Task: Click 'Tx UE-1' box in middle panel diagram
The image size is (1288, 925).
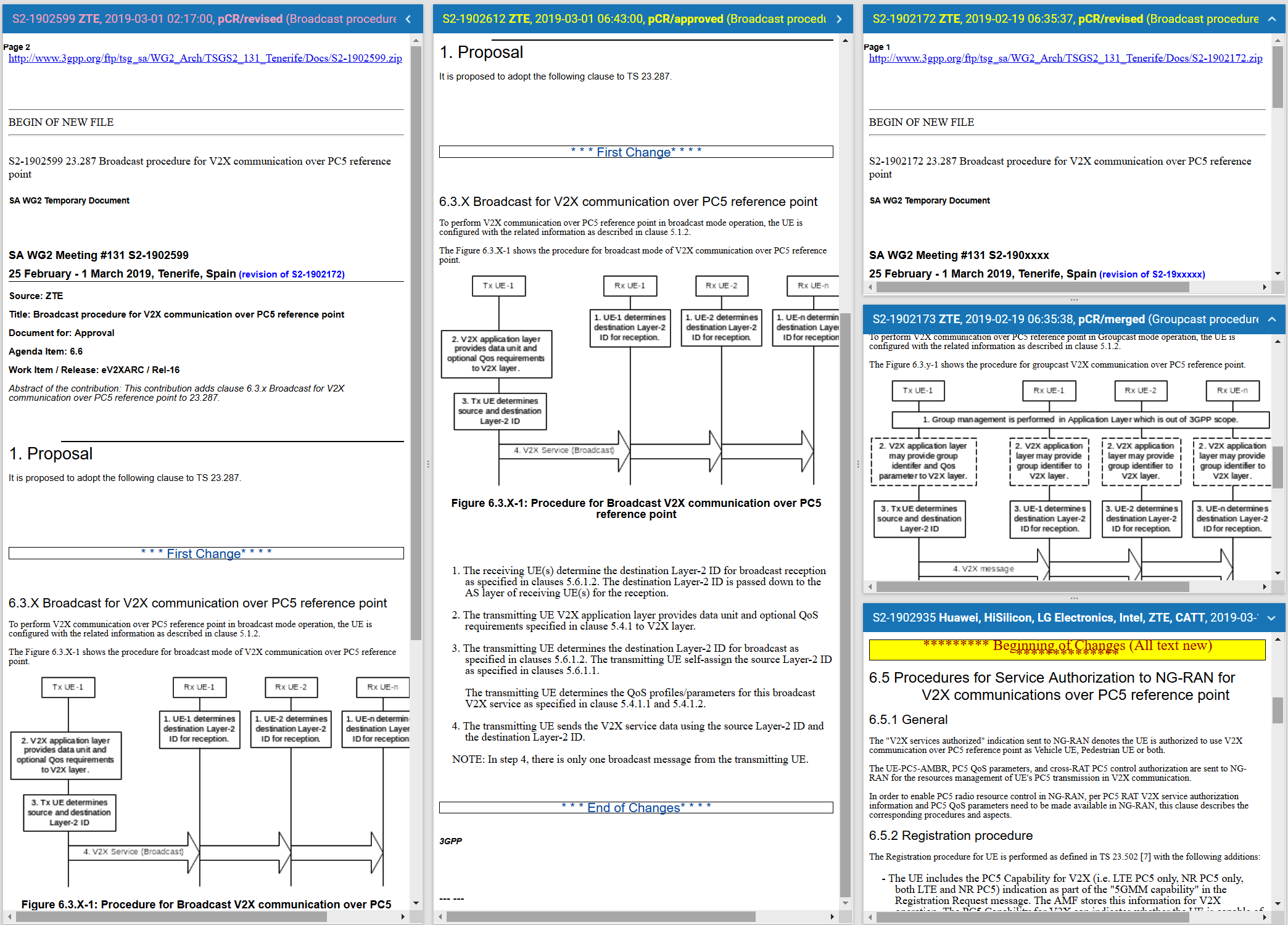Action: [498, 286]
